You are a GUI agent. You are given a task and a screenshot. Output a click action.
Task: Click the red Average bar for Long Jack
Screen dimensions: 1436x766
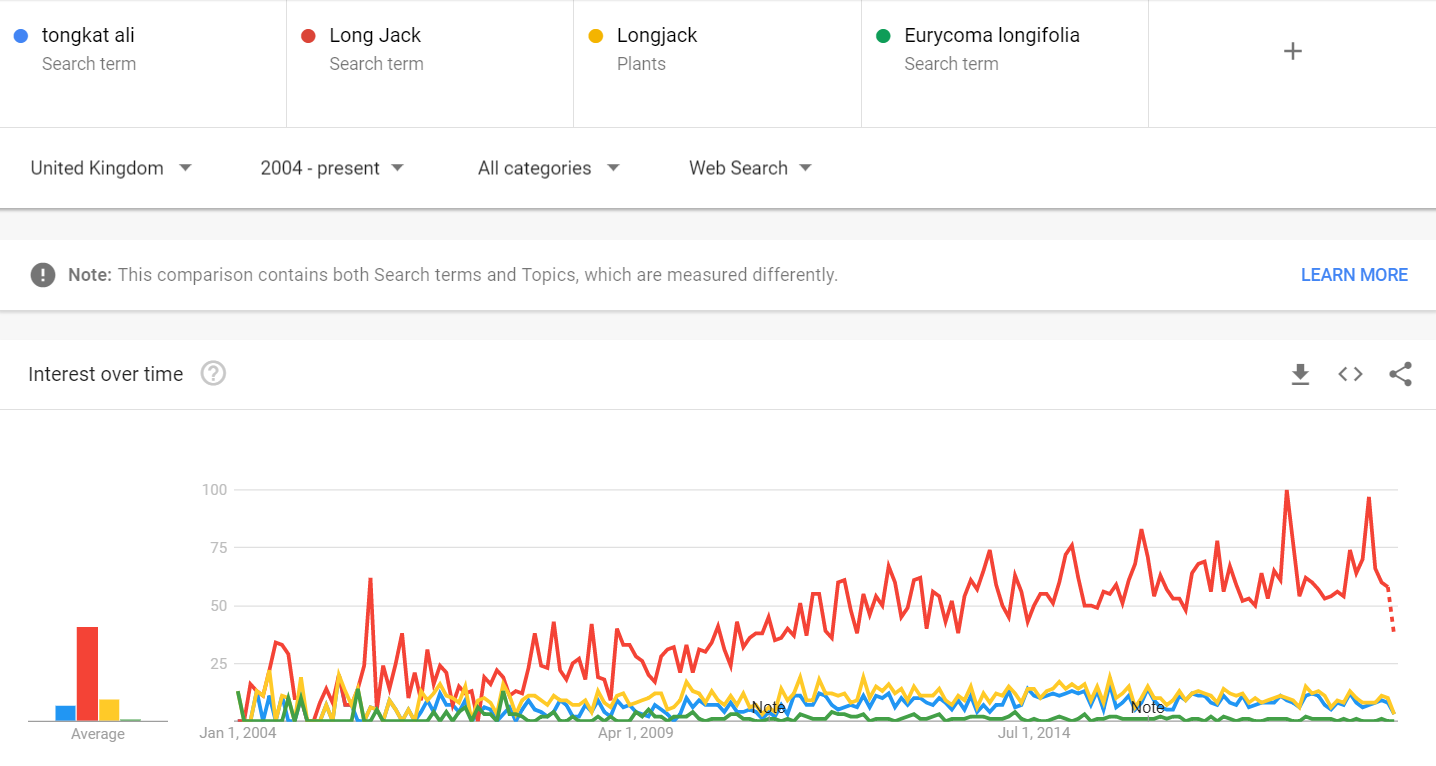point(88,674)
